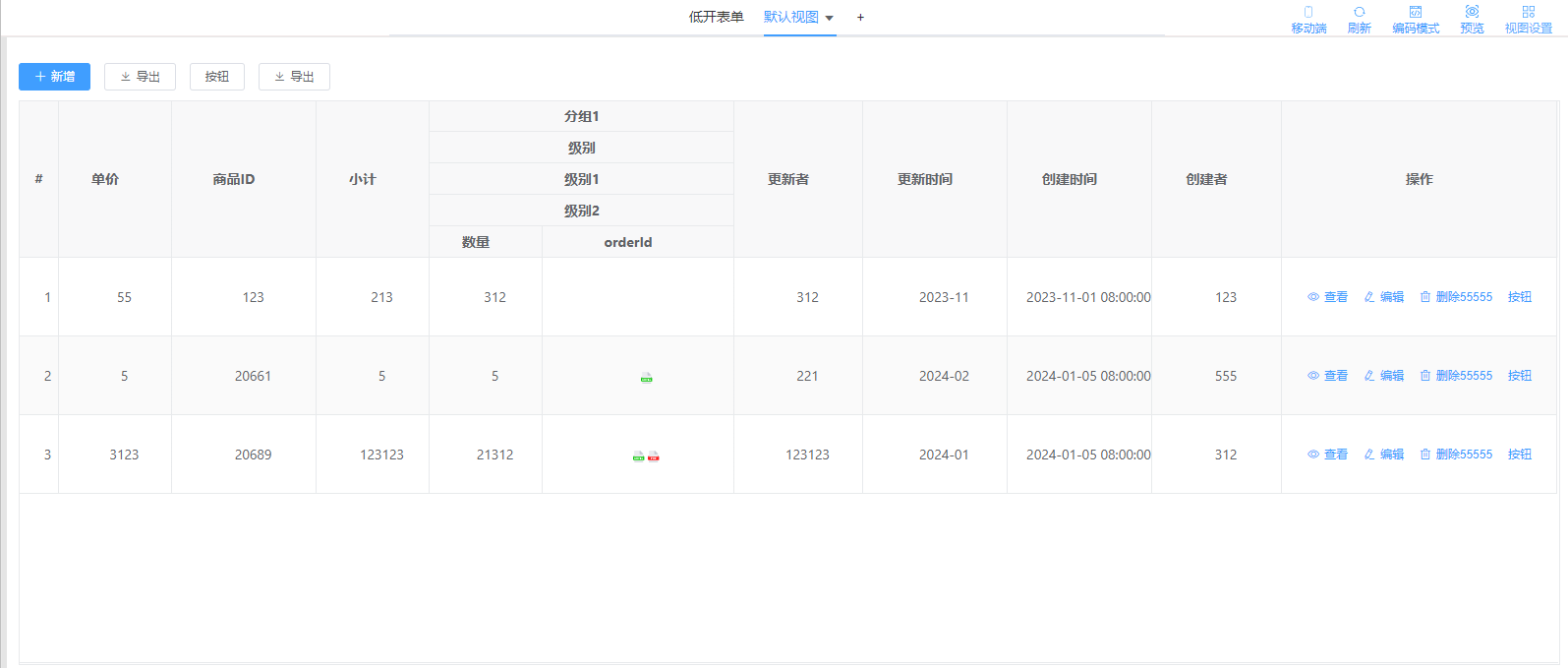Click the blue 新增 add button
This screenshot has width=1568, height=668.
click(54, 77)
